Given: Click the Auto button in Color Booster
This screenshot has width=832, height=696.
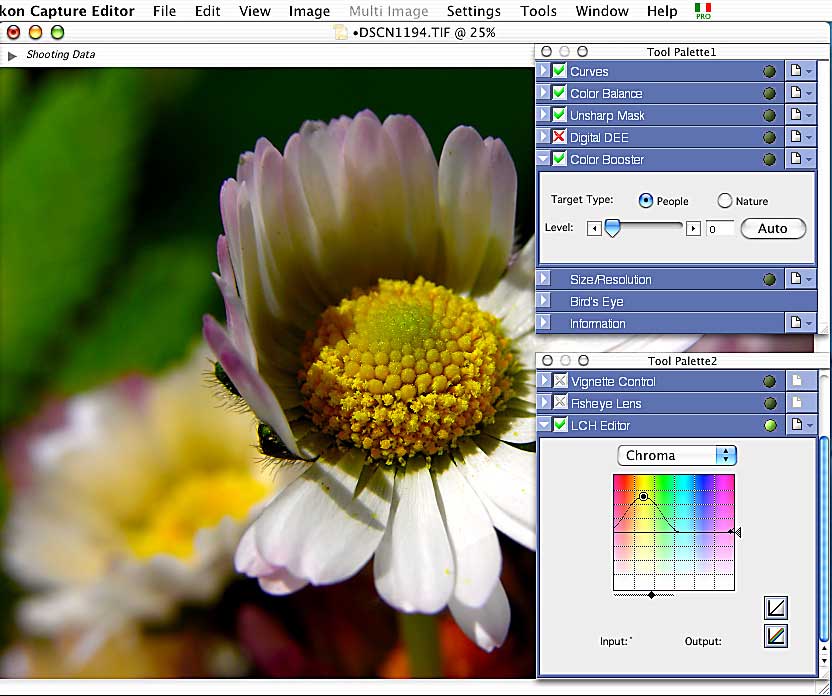Looking at the screenshot, I should pos(773,229).
